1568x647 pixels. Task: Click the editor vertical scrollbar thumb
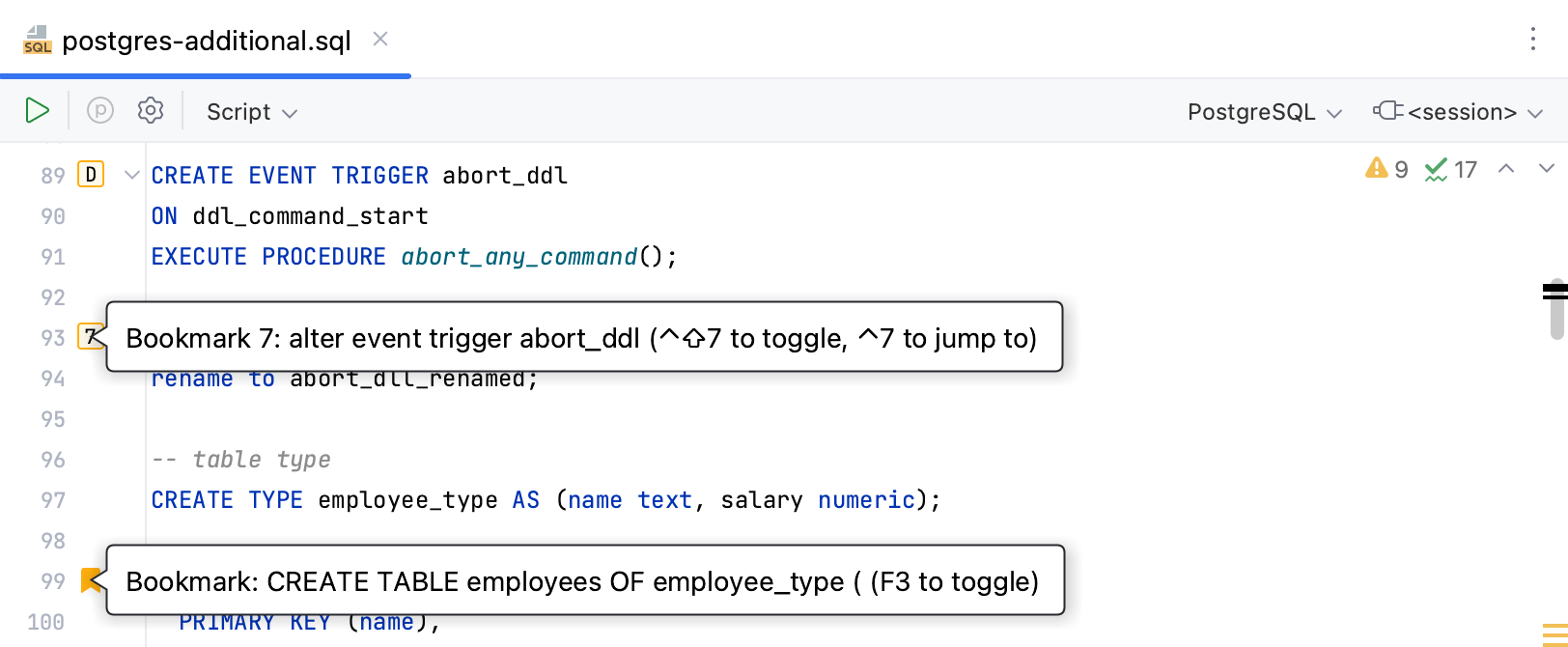[x=1556, y=311]
